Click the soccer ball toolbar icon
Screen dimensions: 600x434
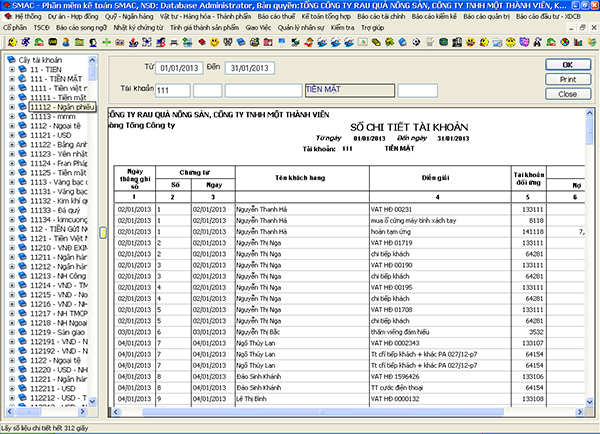point(416,42)
